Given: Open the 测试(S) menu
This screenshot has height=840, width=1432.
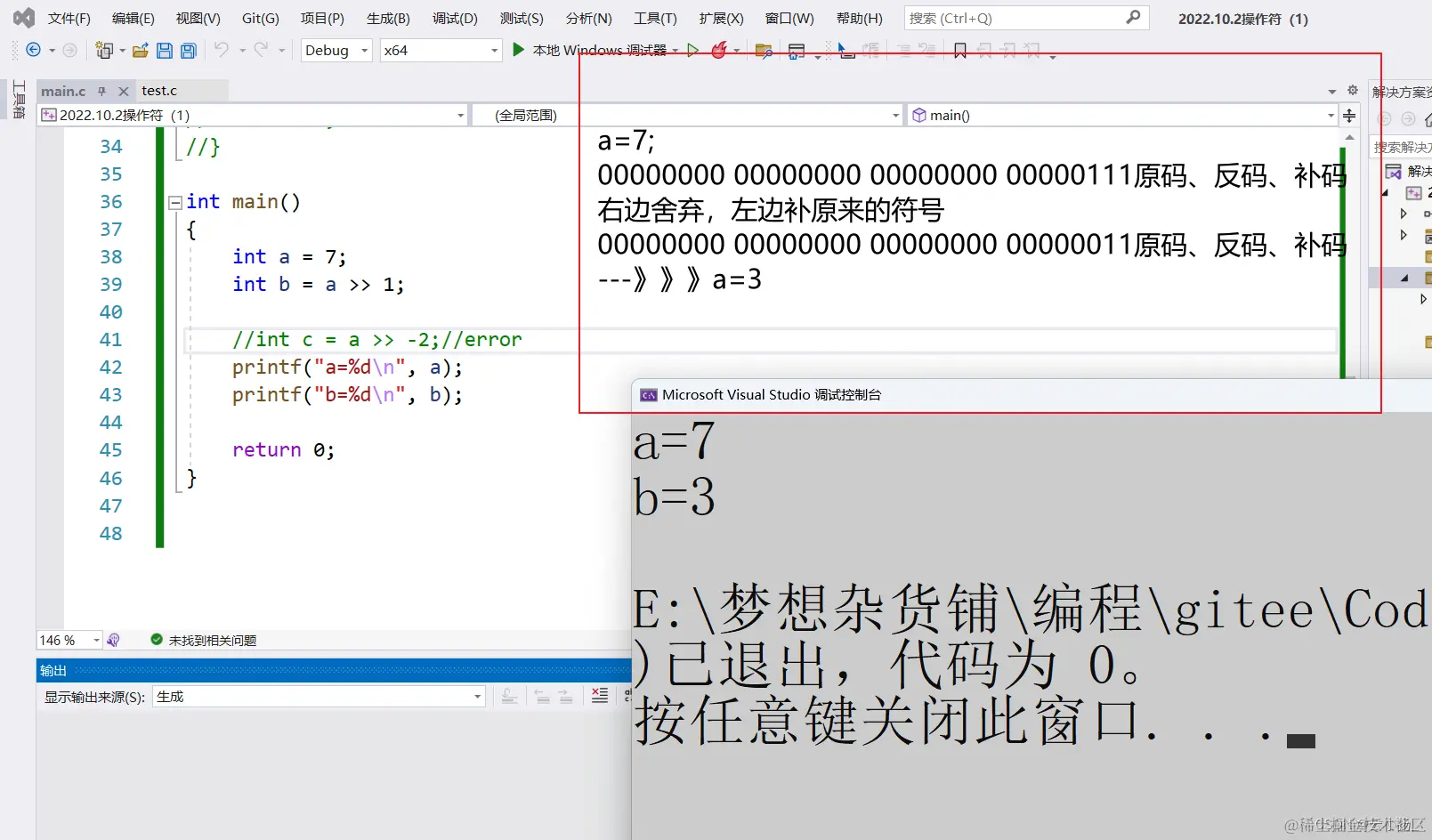Looking at the screenshot, I should (x=522, y=18).
